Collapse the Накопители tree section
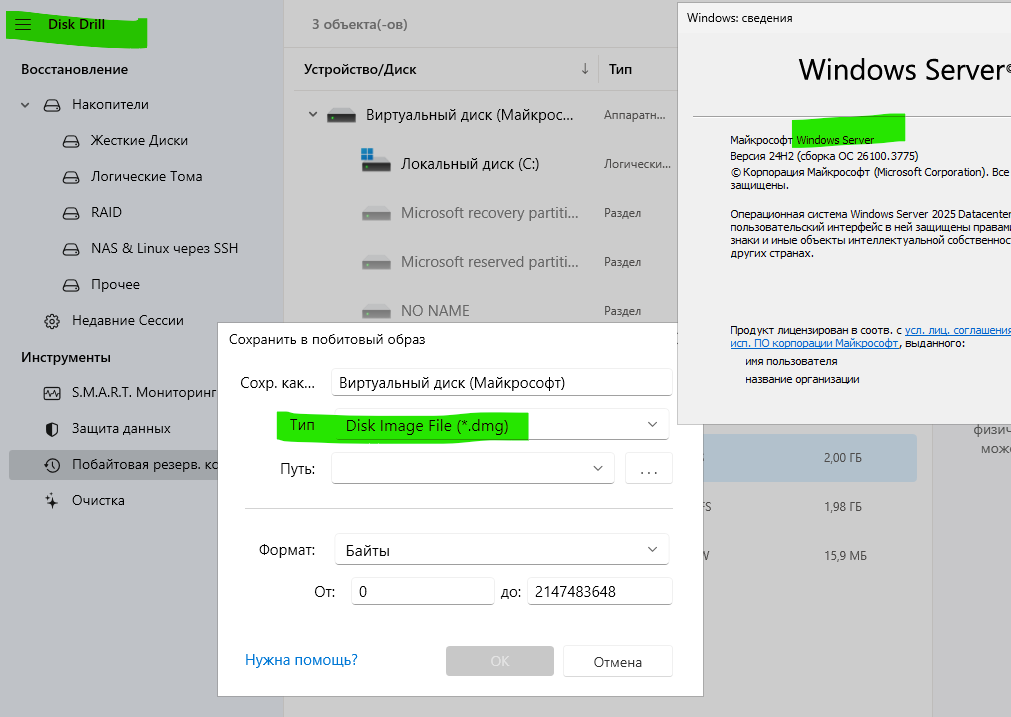 pos(25,105)
